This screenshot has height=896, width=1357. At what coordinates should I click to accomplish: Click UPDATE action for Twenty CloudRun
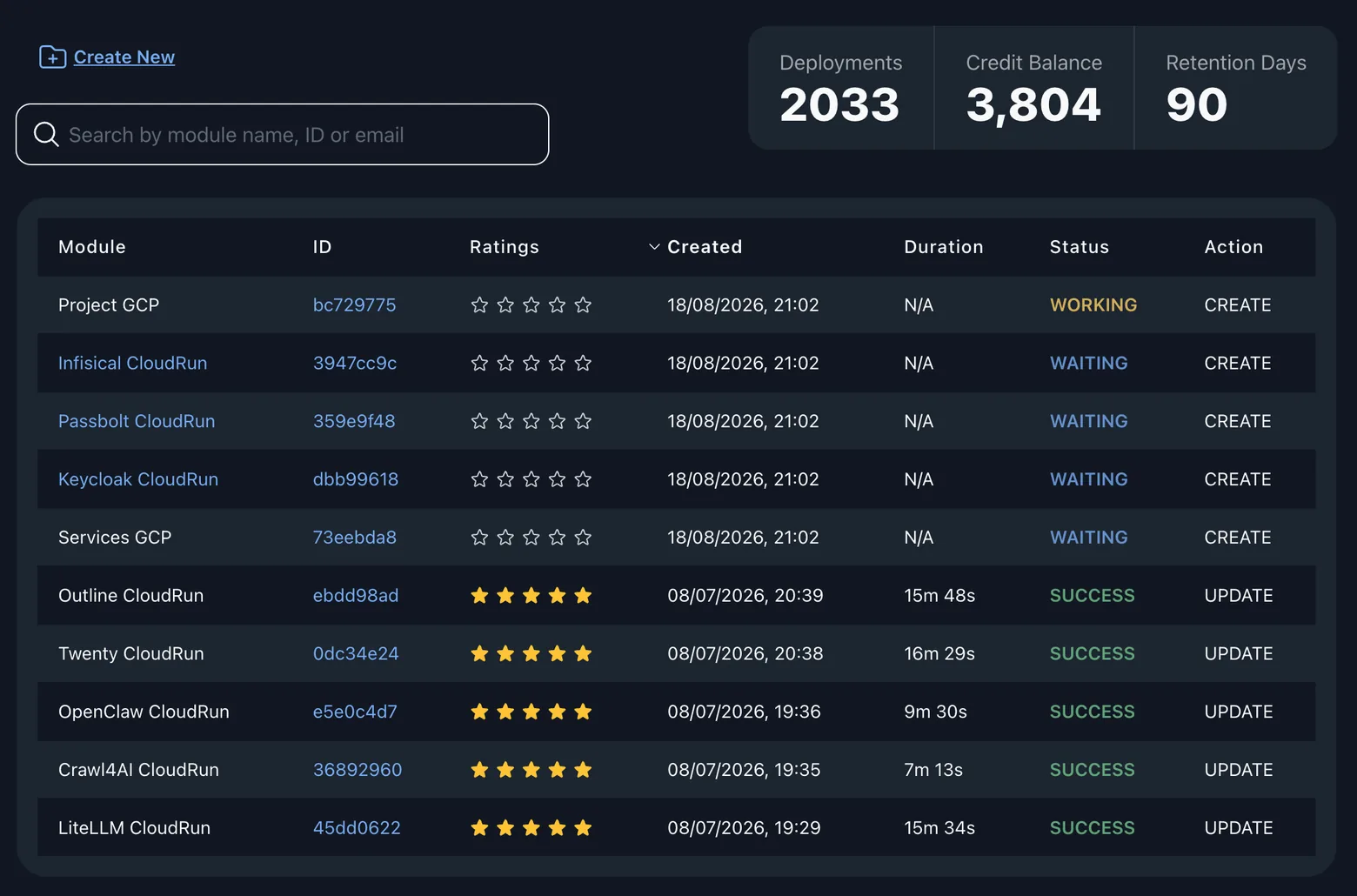1239,653
